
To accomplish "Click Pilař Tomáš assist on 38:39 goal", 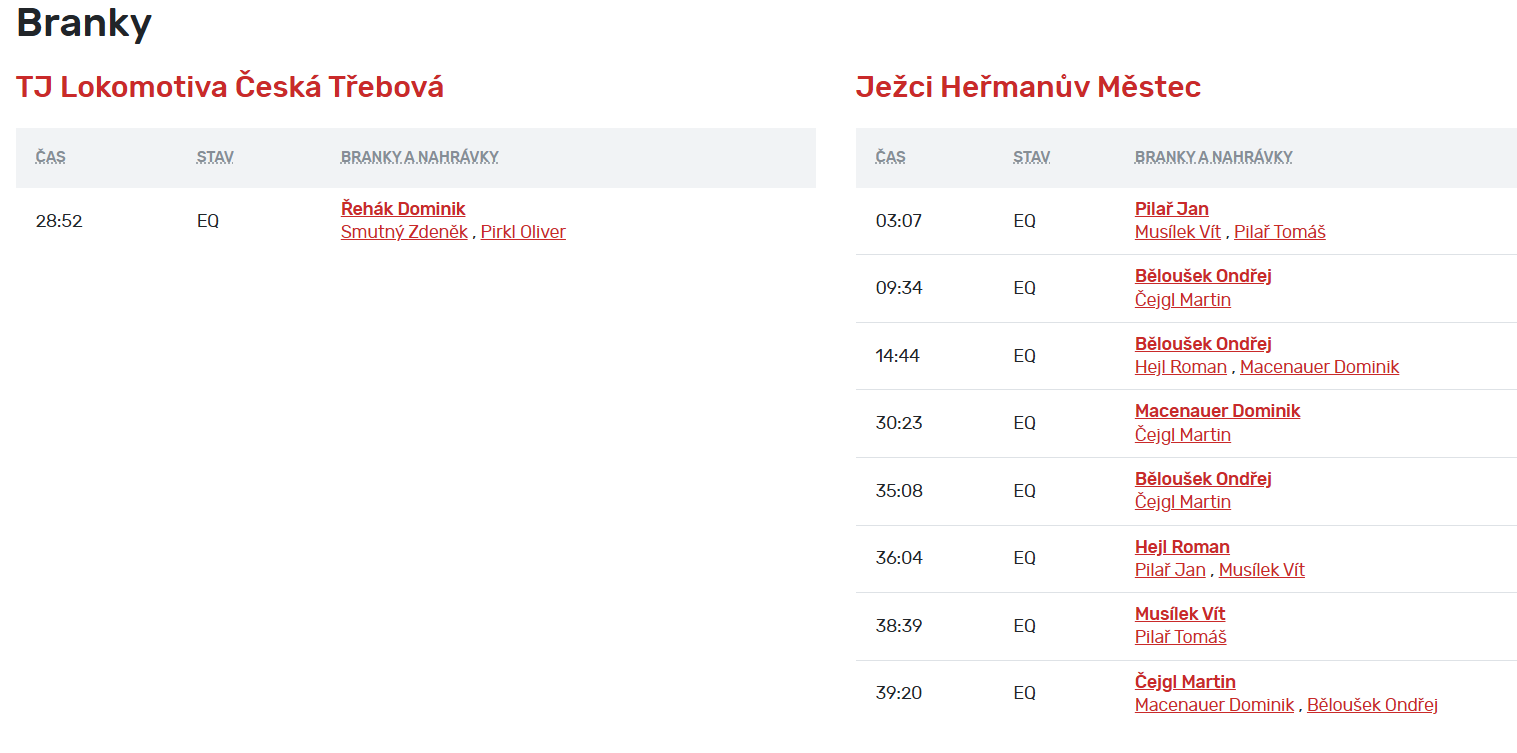I will pos(1180,637).
